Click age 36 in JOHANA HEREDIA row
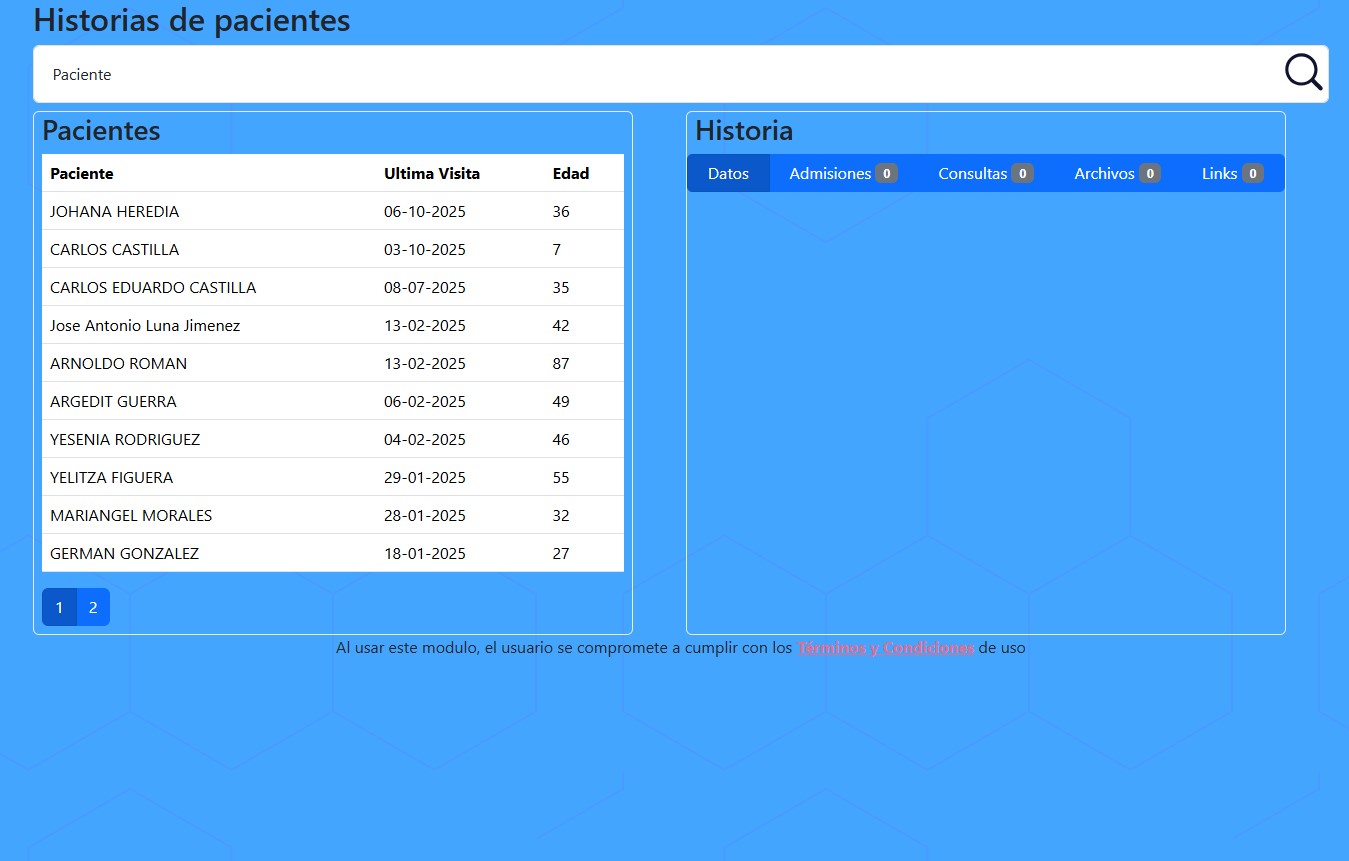This screenshot has width=1349, height=861. [561, 212]
